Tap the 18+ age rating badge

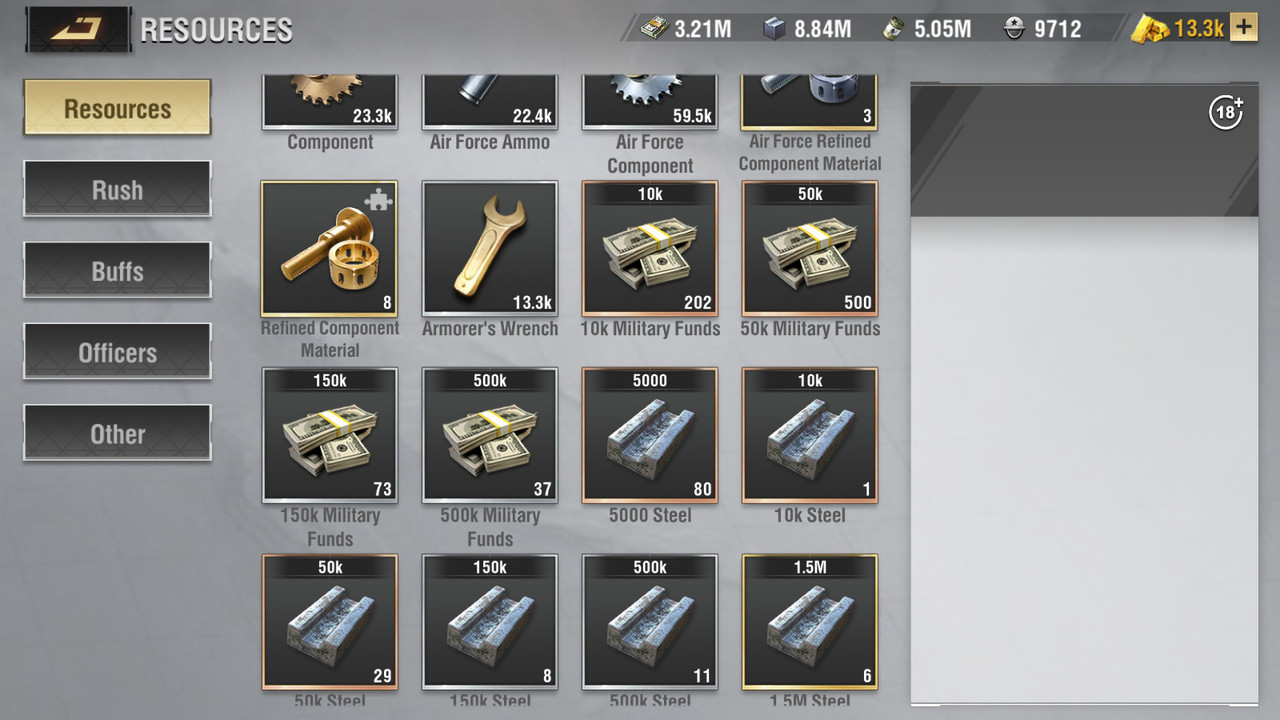click(x=1226, y=112)
